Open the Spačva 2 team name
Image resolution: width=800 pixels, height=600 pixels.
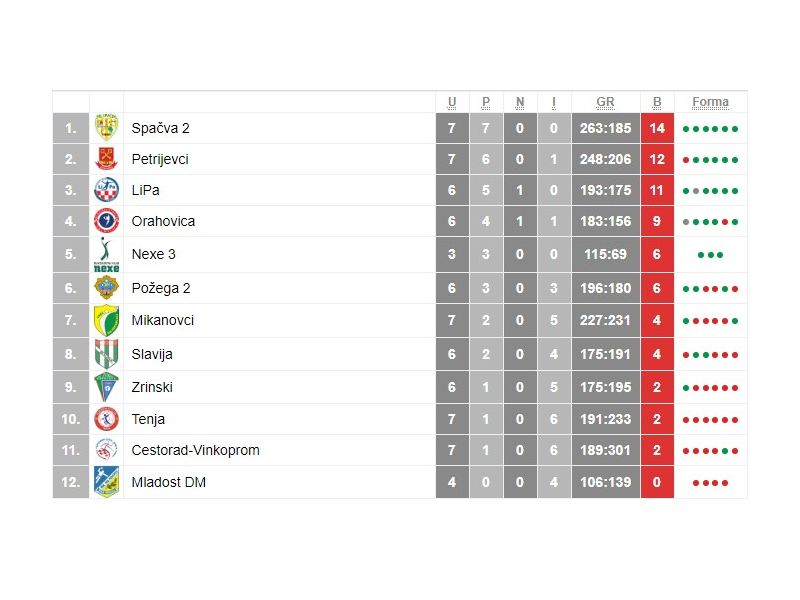pyautogui.click(x=160, y=128)
